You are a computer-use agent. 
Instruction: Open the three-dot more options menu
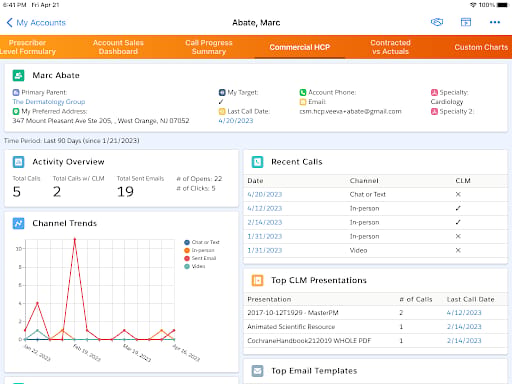coord(495,22)
